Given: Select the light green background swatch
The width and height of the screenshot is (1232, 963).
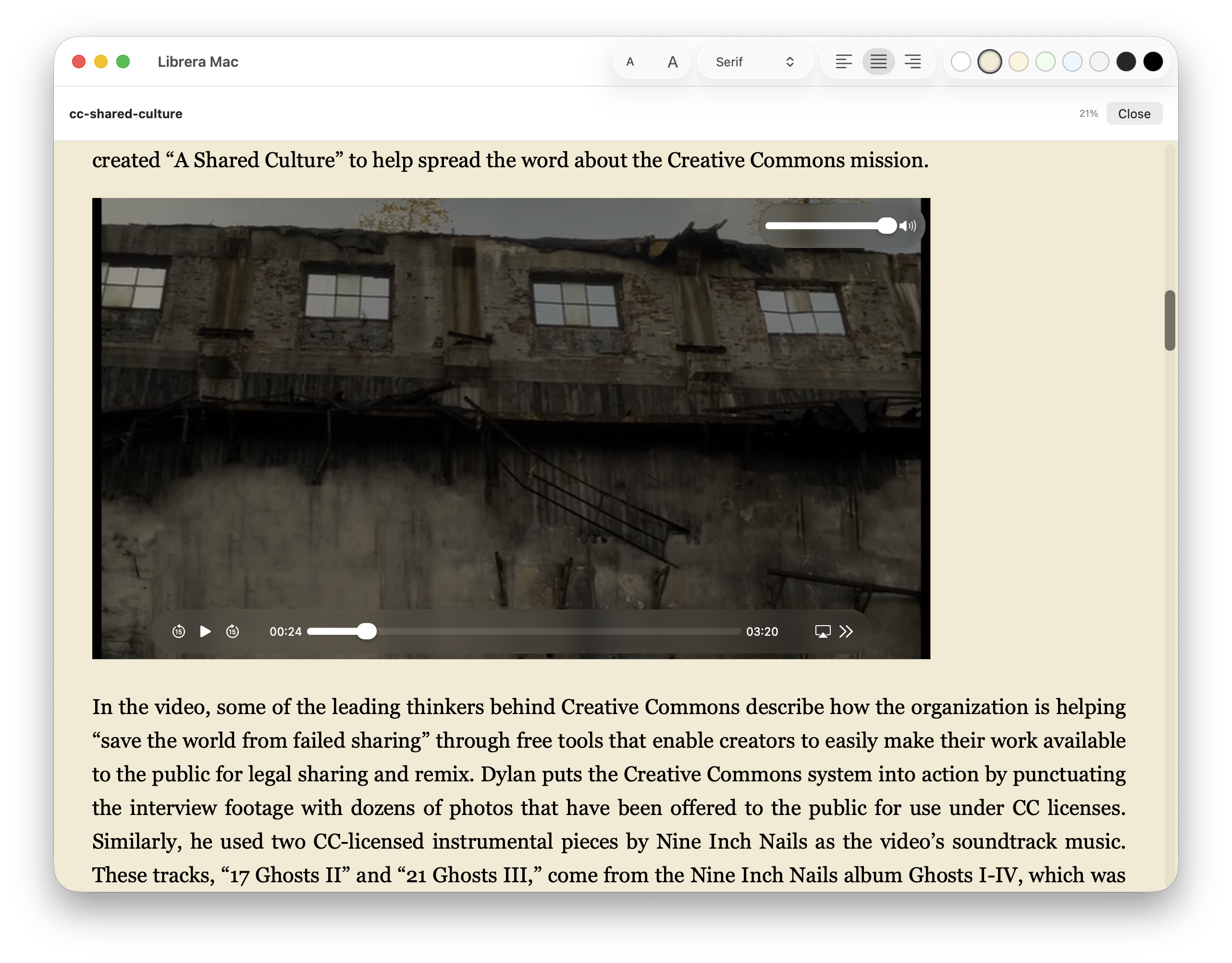Looking at the screenshot, I should point(1045,62).
